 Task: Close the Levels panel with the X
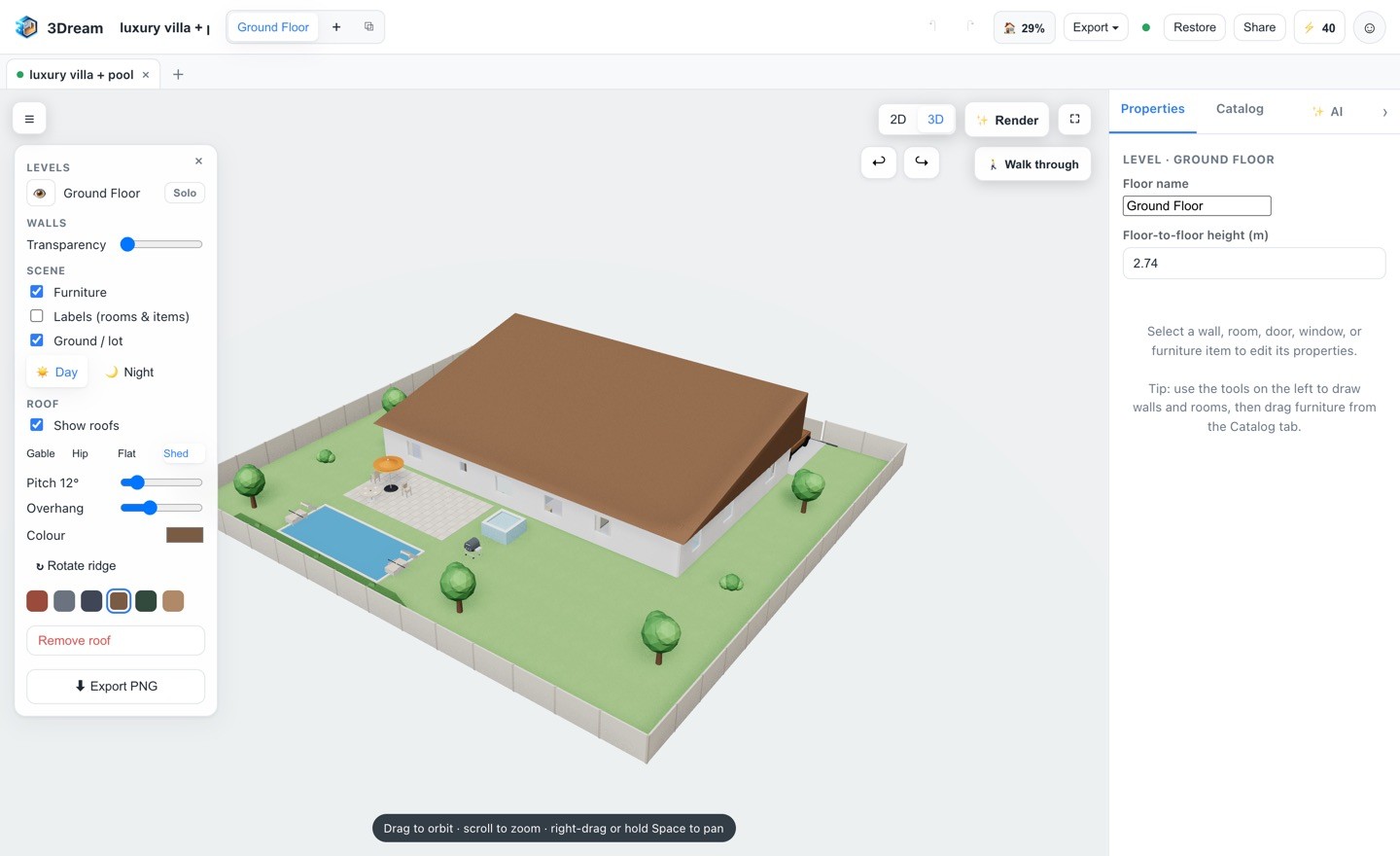pyautogui.click(x=198, y=161)
